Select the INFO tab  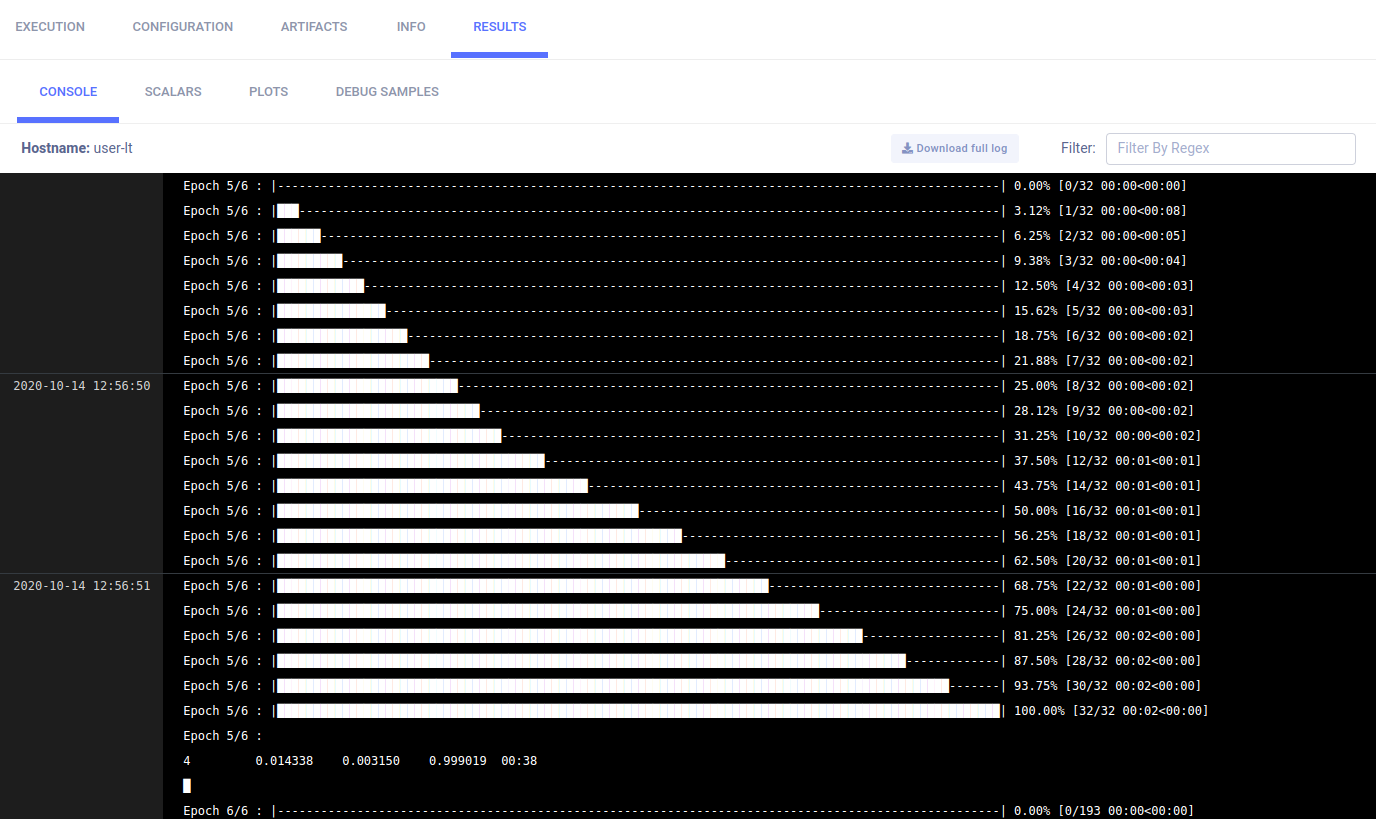tap(411, 27)
